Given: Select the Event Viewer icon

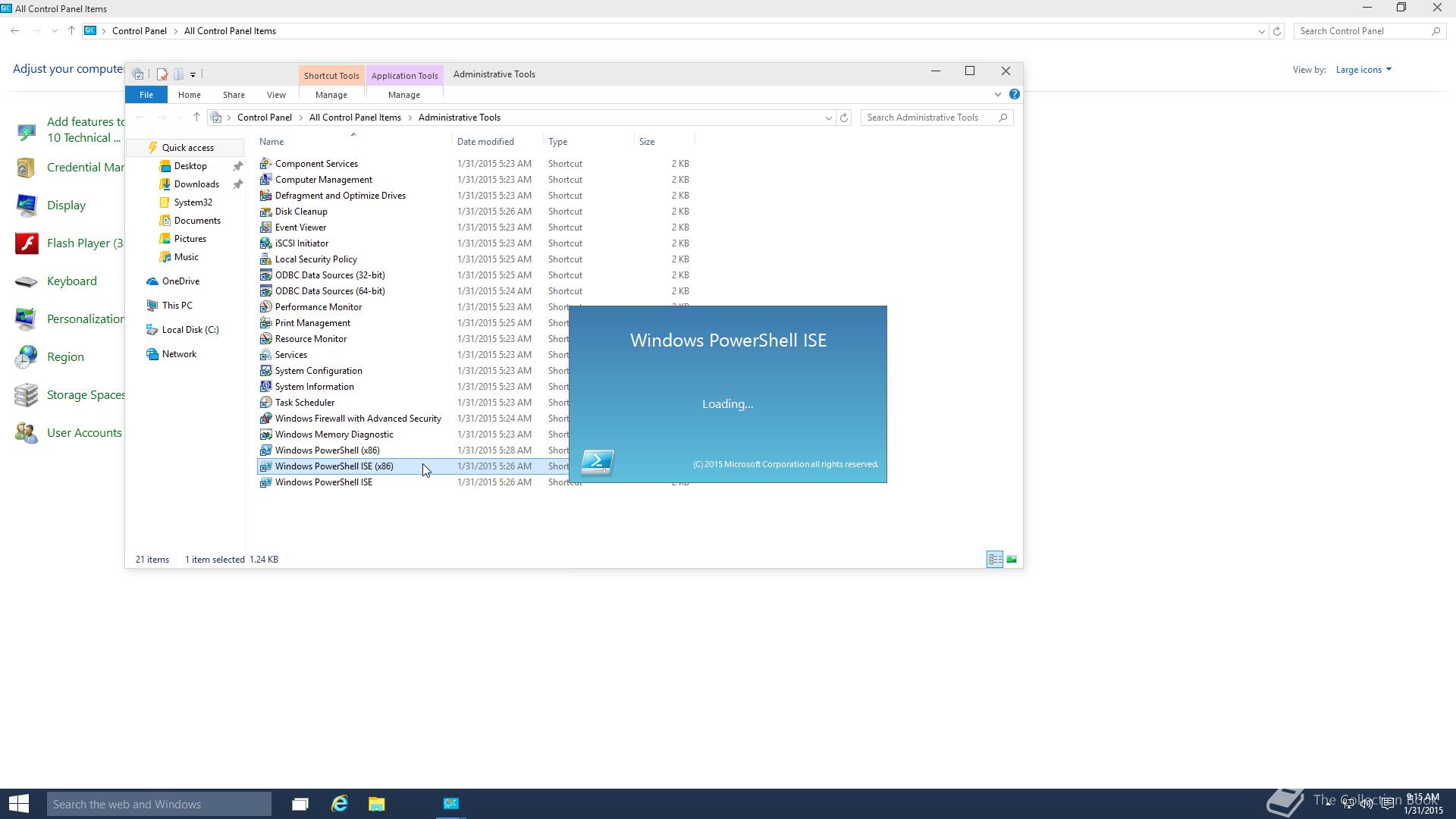Looking at the screenshot, I should coord(265,227).
